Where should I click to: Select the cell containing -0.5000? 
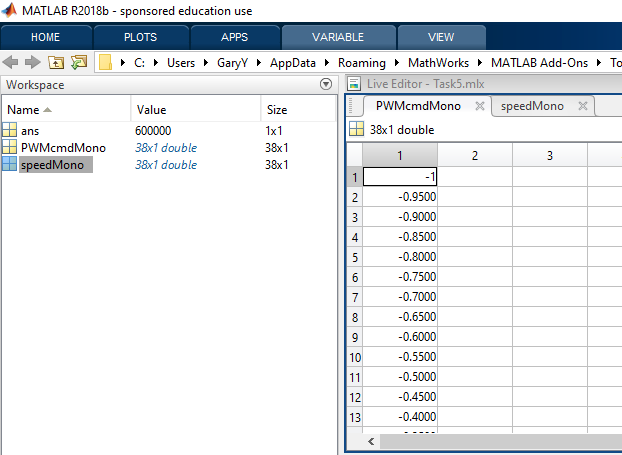[x=400, y=377]
